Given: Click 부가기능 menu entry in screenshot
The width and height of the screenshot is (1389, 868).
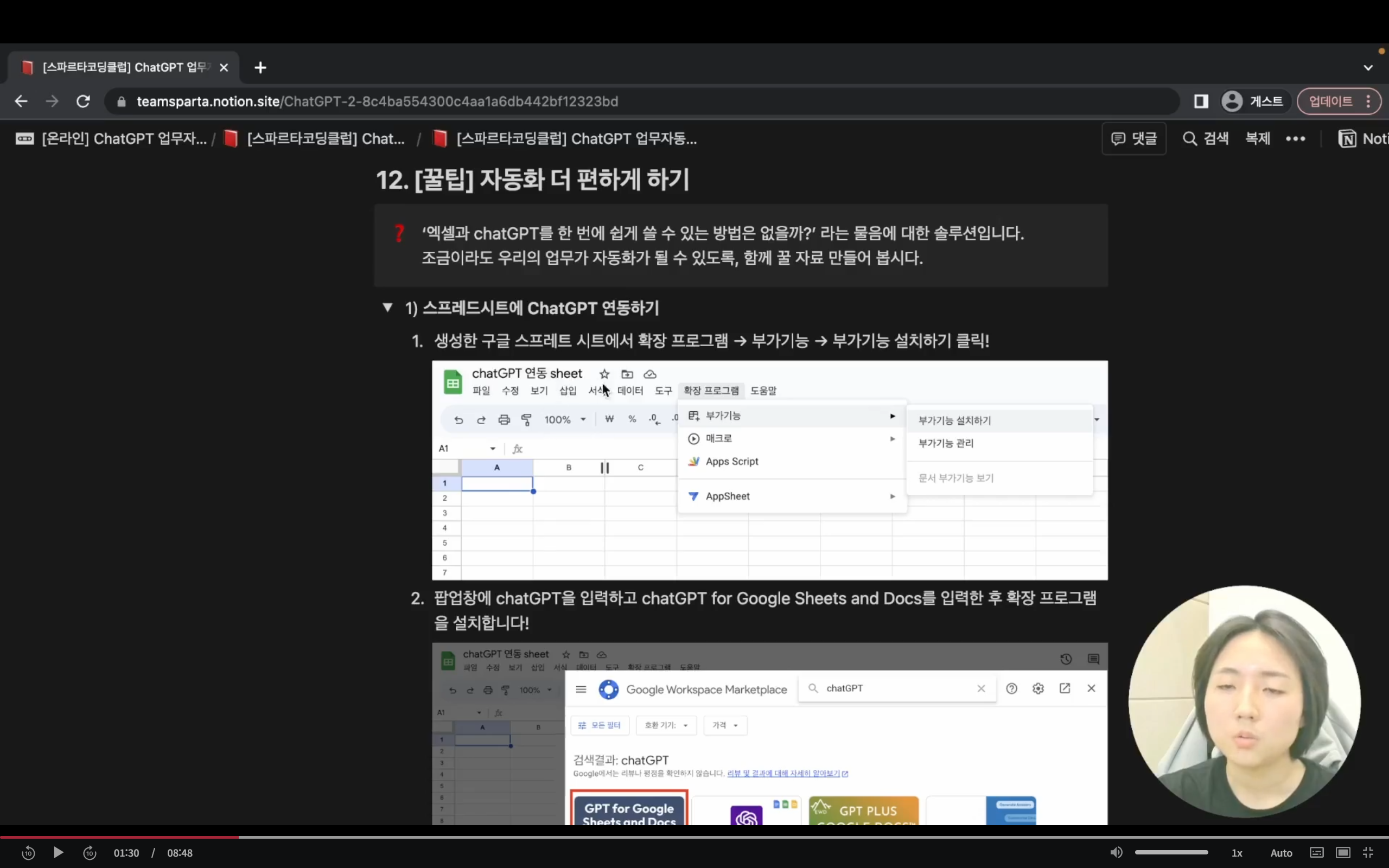Looking at the screenshot, I should [x=792, y=416].
